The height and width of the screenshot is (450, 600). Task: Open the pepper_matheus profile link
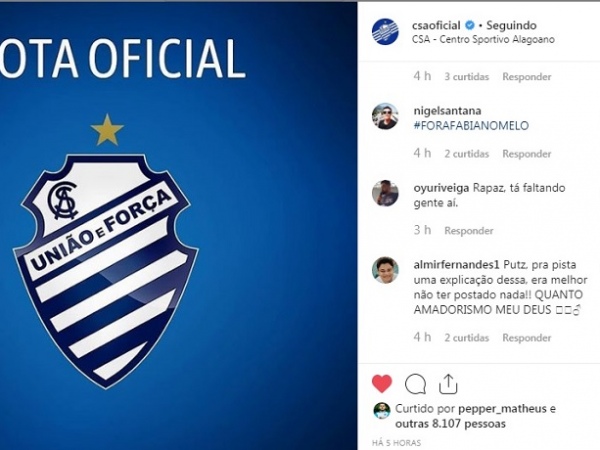[x=502, y=409]
